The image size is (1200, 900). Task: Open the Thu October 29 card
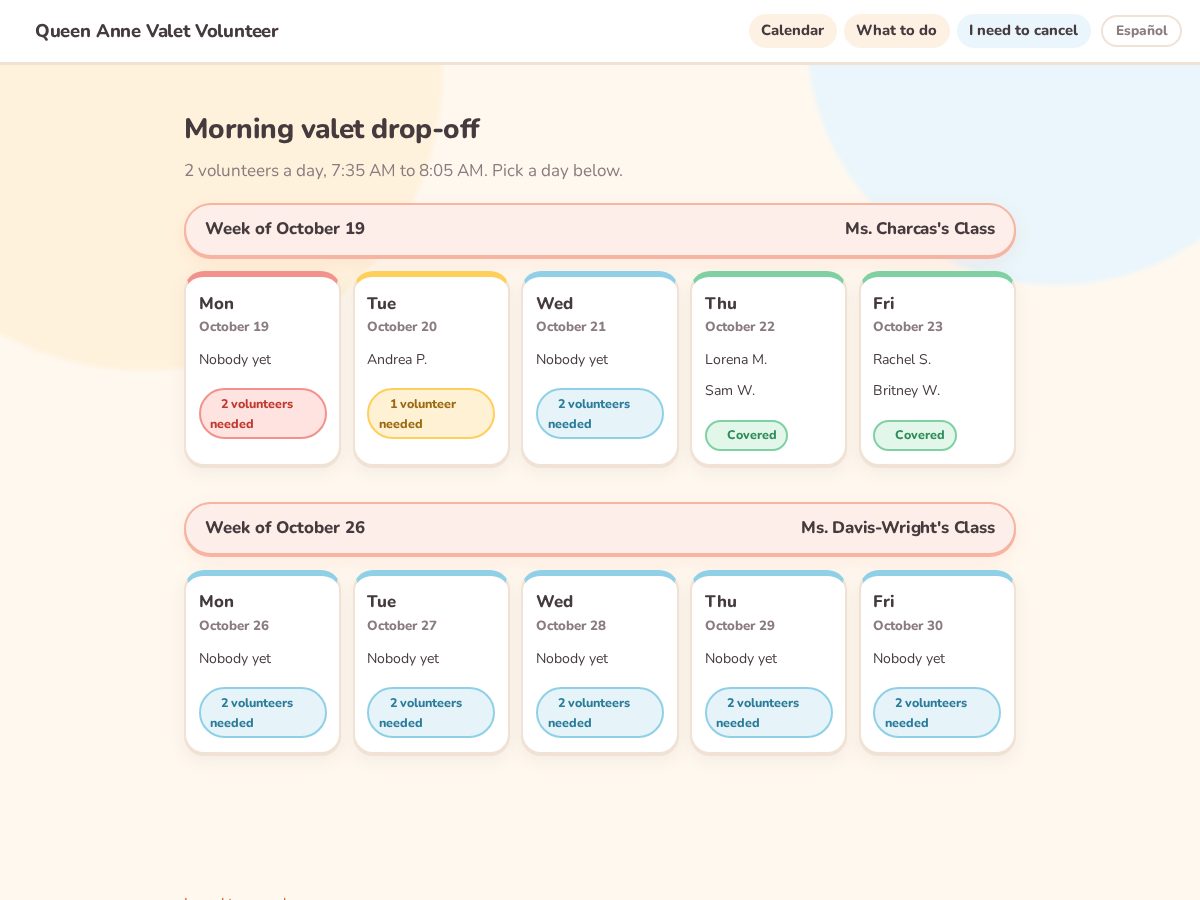tap(768, 662)
